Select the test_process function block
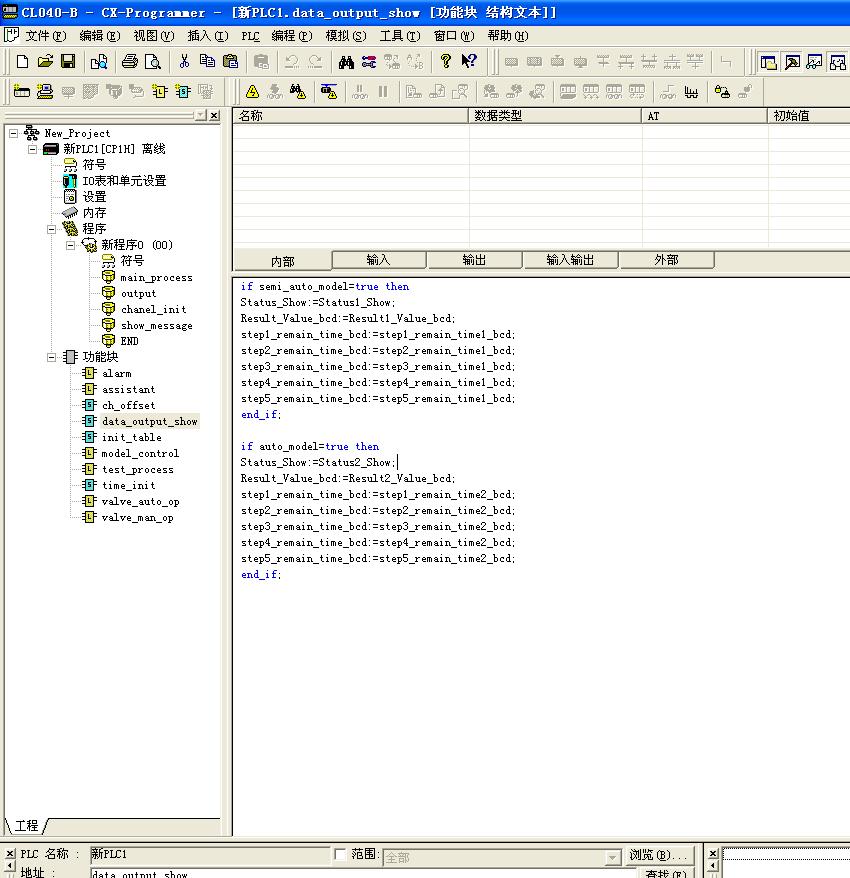Image resolution: width=850 pixels, height=878 pixels. 137,470
